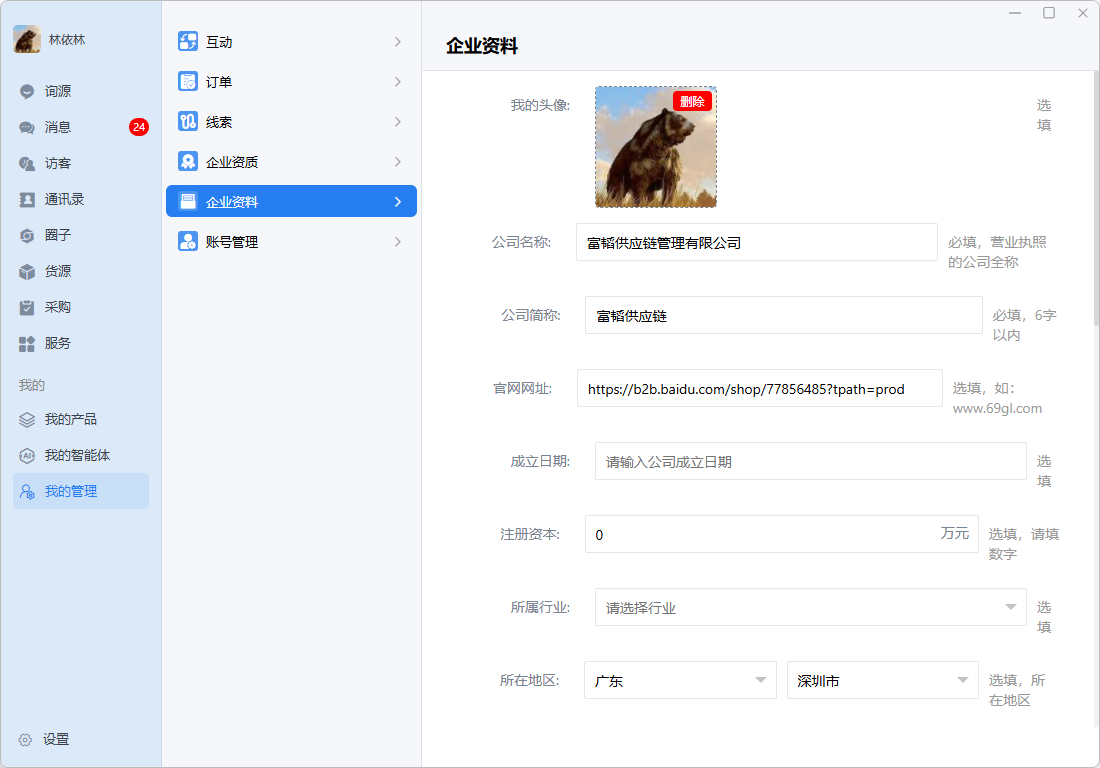This screenshot has height=768, width=1100.
Task: Open 消息 in sidebar
Action: pyautogui.click(x=81, y=127)
